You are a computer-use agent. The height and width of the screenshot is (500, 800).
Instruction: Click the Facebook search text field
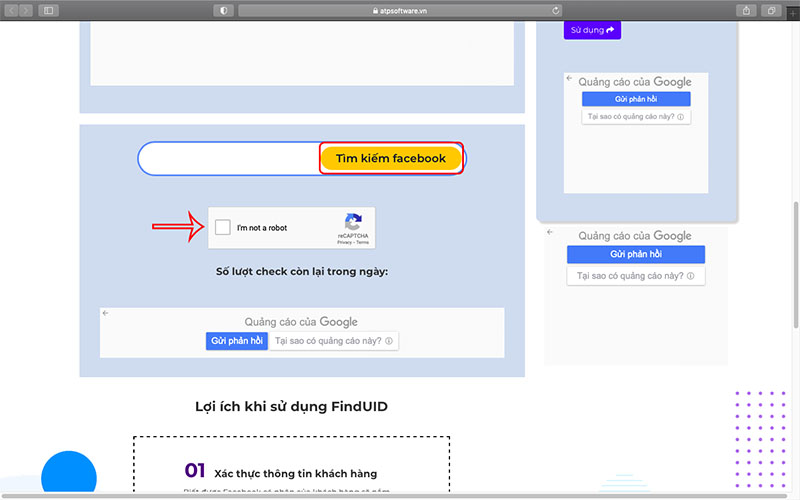click(229, 159)
